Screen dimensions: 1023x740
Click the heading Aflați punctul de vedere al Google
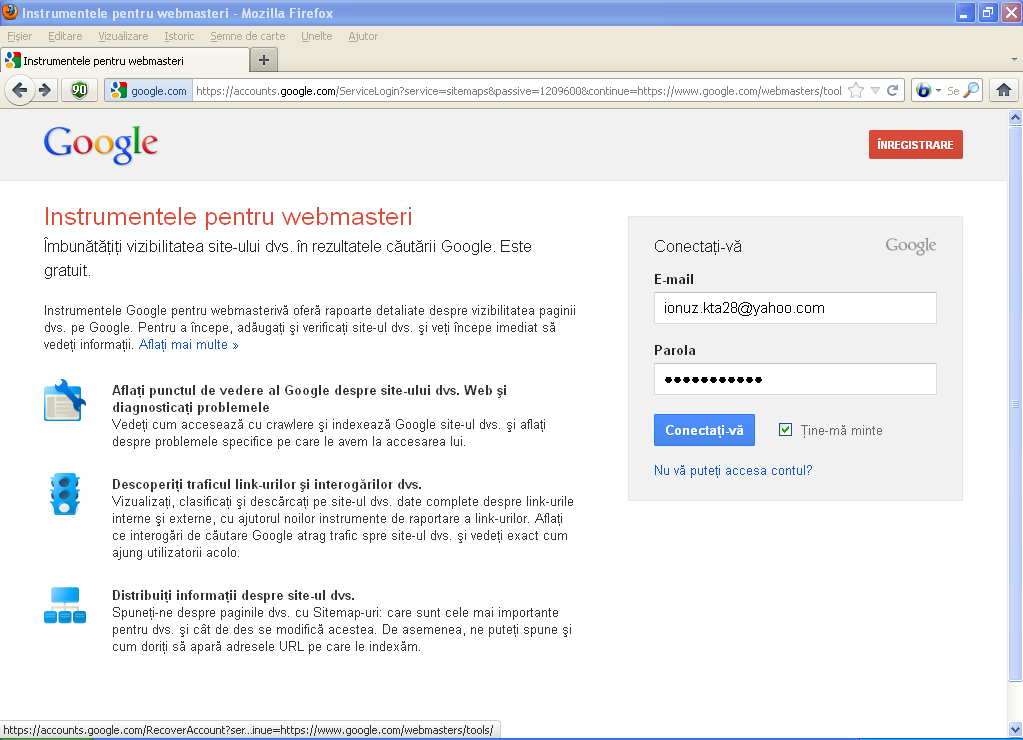point(309,399)
